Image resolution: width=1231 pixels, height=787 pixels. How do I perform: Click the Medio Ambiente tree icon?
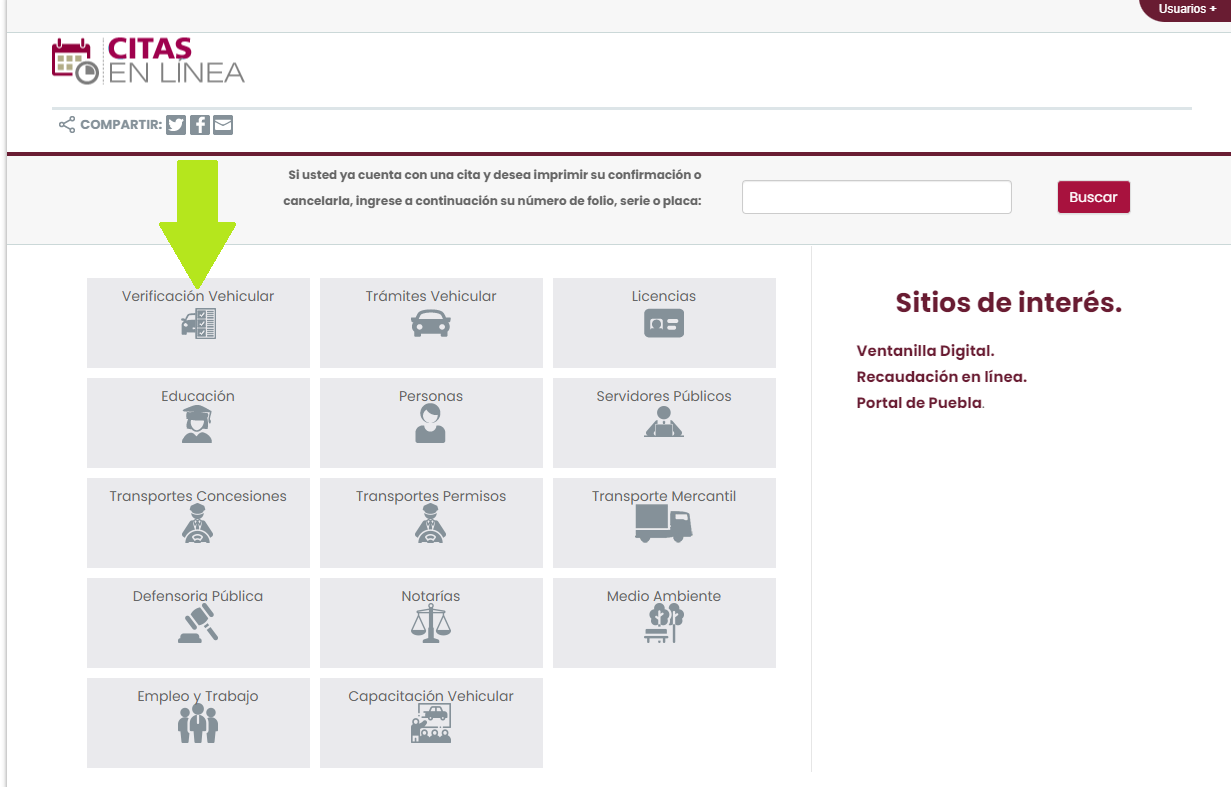pyautogui.click(x=664, y=623)
